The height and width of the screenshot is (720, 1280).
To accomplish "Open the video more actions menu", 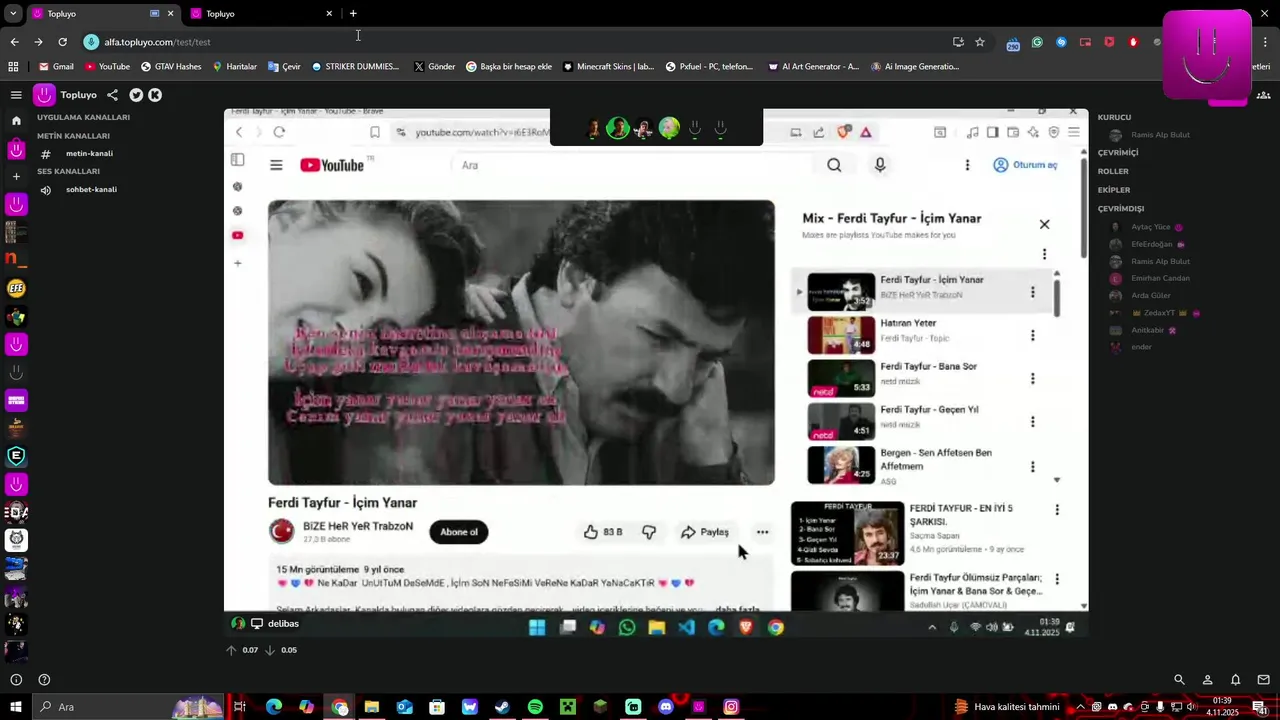I will [x=762, y=532].
